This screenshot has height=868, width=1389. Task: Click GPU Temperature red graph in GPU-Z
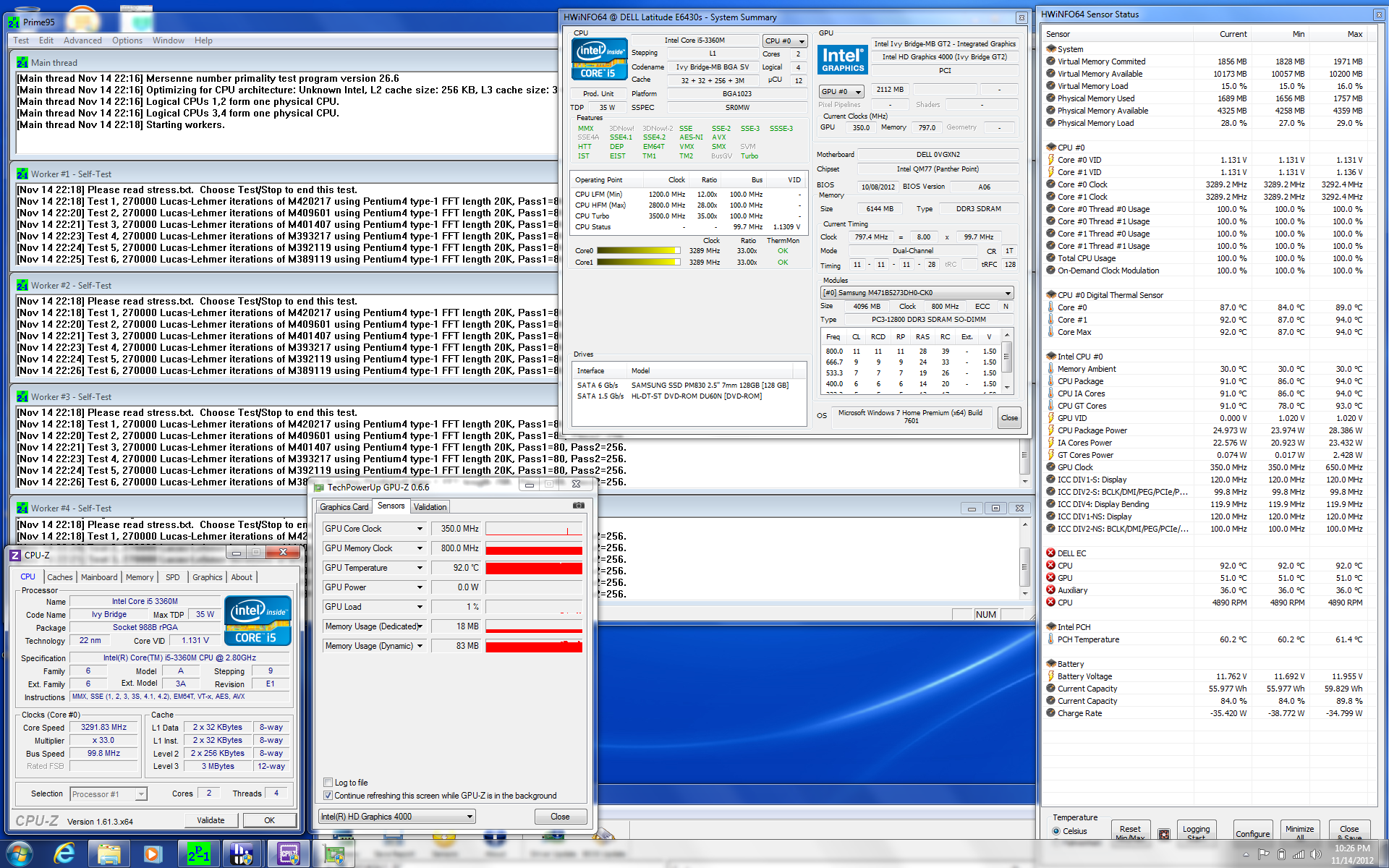[x=534, y=568]
